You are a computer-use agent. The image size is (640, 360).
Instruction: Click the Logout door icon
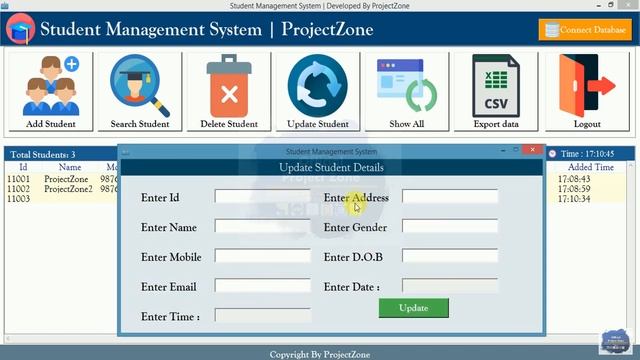(587, 86)
